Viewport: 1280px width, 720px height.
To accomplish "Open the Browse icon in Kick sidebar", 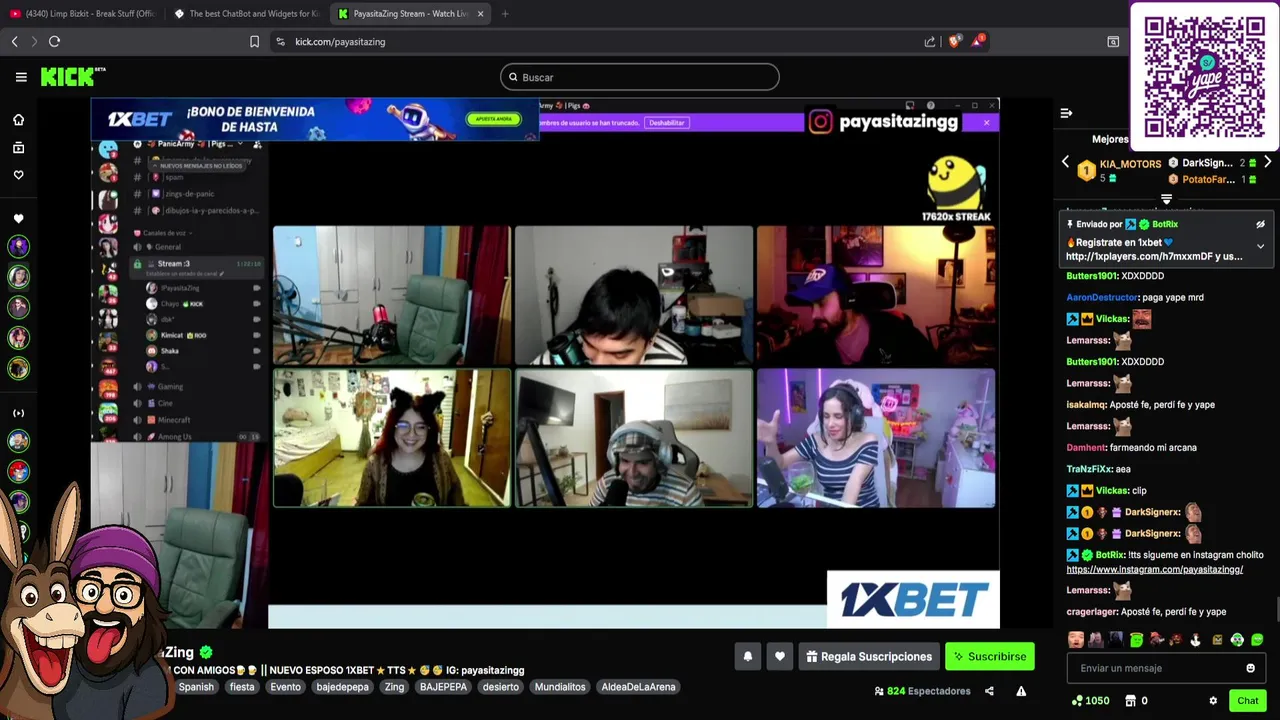I will tap(18, 148).
